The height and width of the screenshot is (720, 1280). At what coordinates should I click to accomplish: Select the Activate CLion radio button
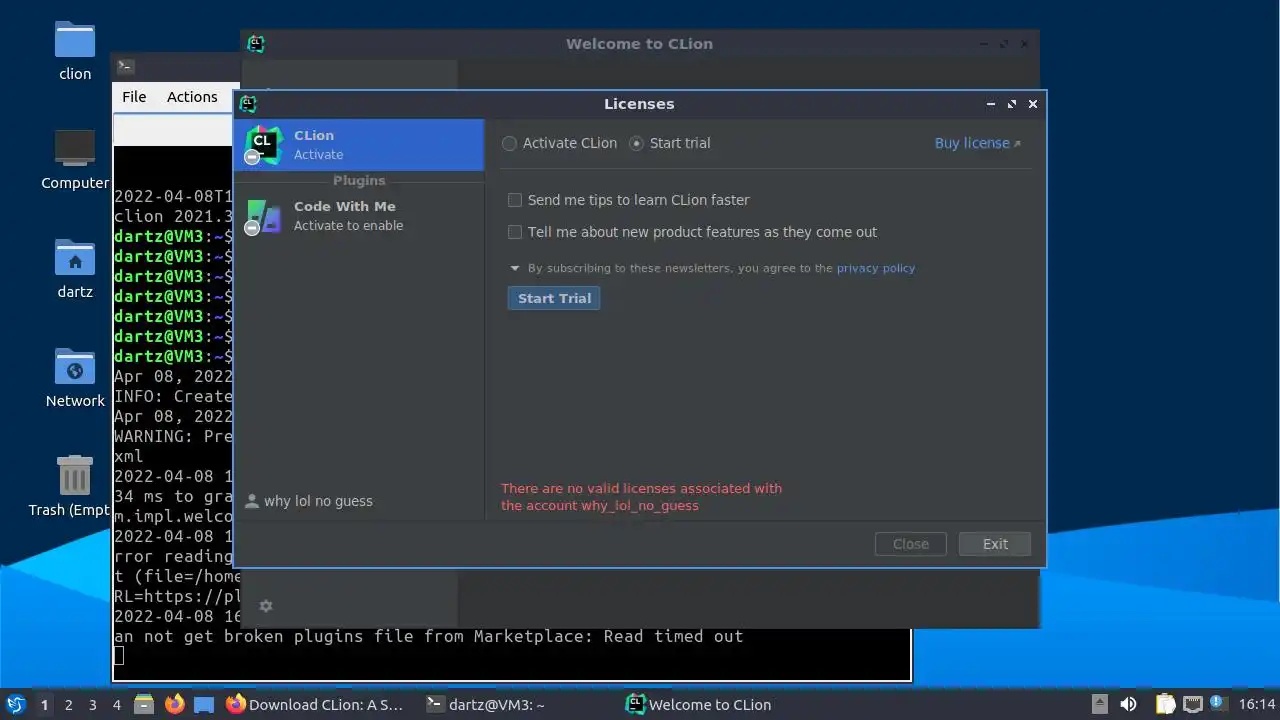coord(510,143)
